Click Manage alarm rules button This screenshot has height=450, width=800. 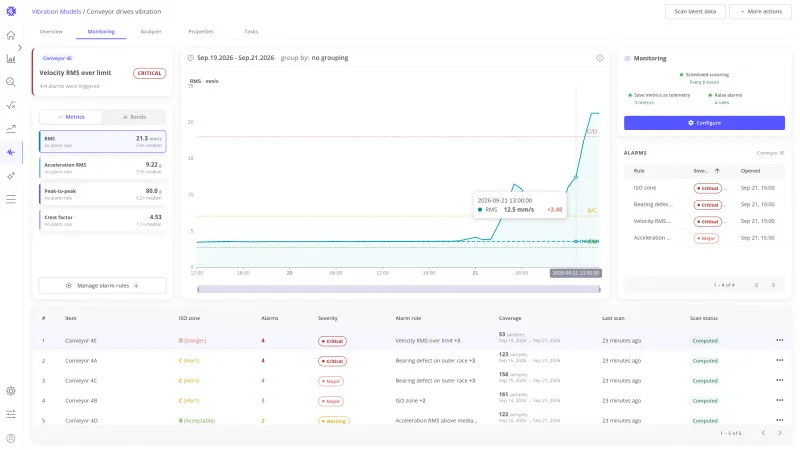[x=103, y=285]
